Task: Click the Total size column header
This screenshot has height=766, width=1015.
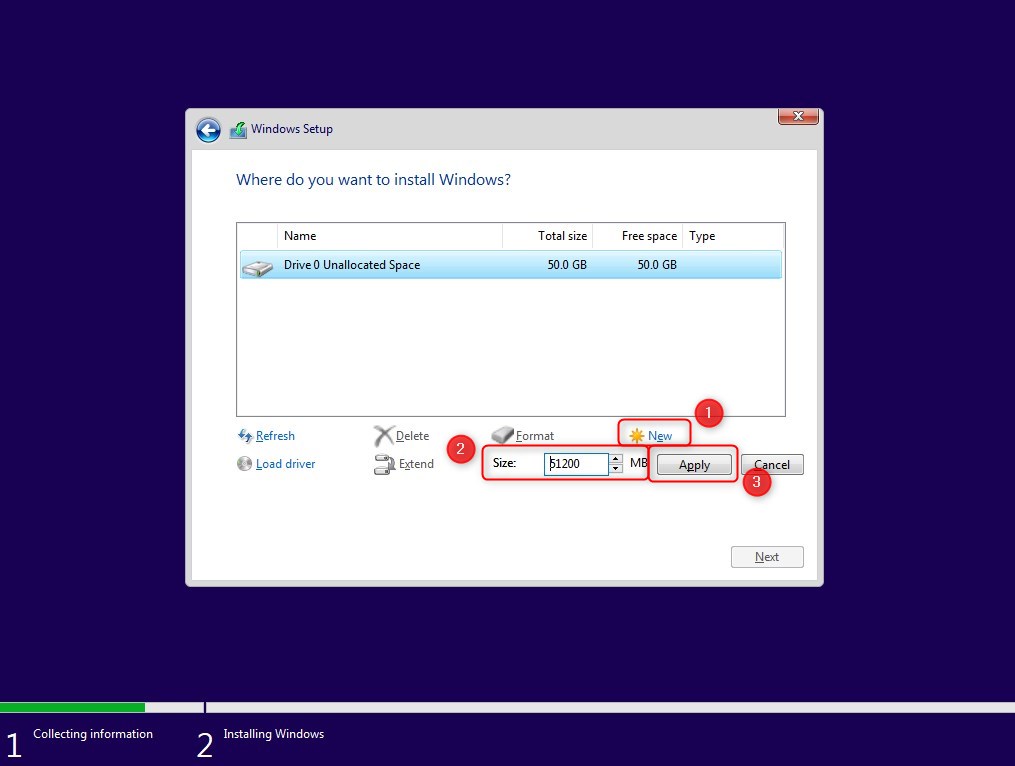Action: 548,236
